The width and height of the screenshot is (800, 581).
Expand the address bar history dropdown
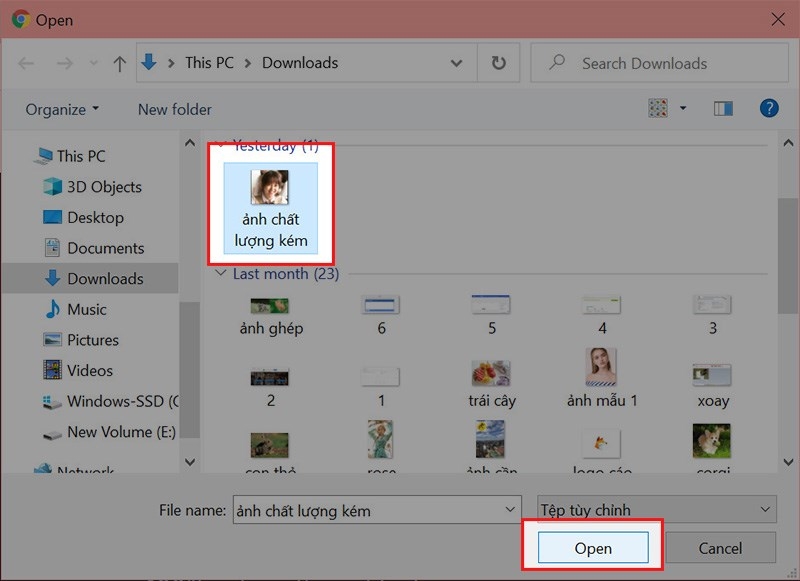[456, 63]
